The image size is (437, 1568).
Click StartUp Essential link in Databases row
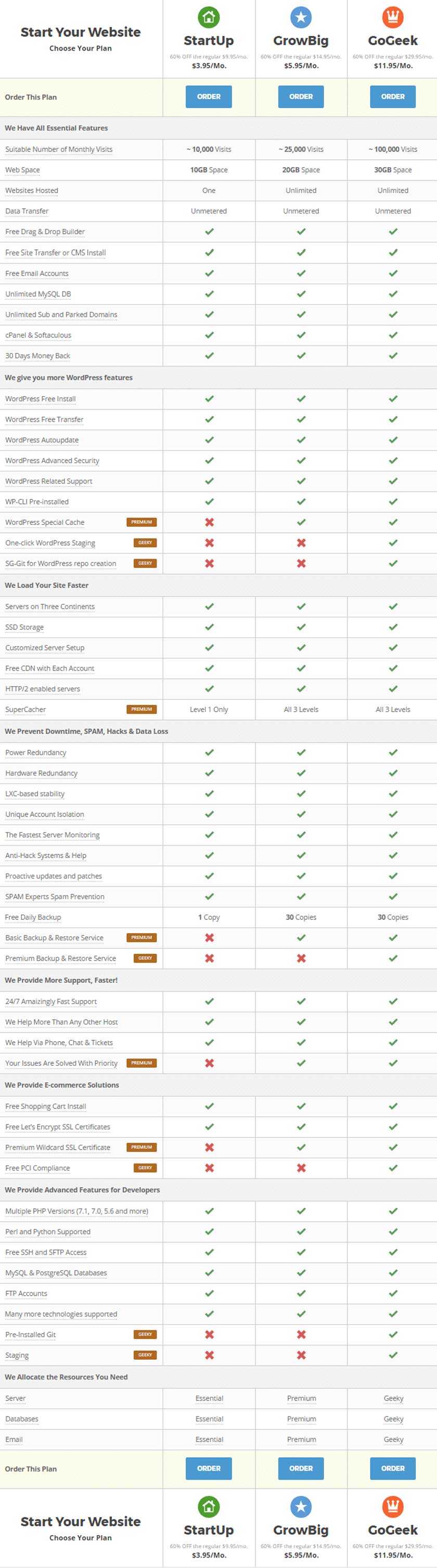[x=209, y=1419]
